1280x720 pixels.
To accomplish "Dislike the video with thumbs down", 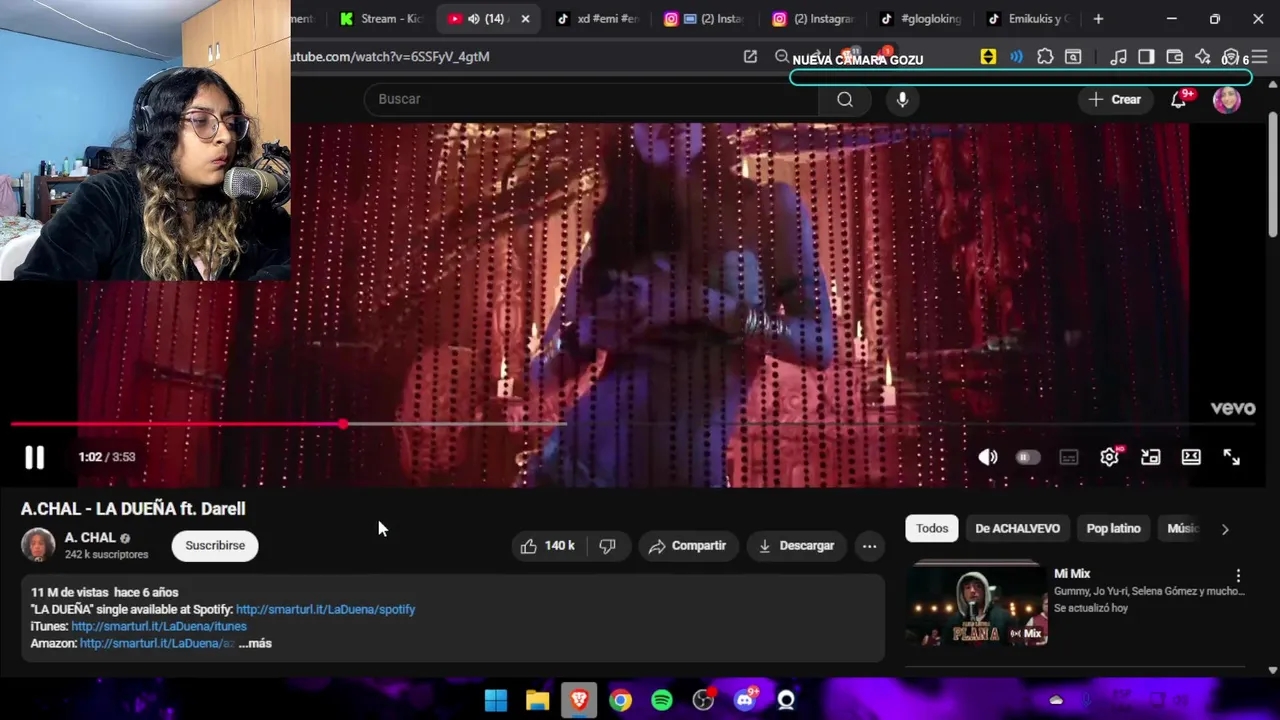I will coord(607,546).
